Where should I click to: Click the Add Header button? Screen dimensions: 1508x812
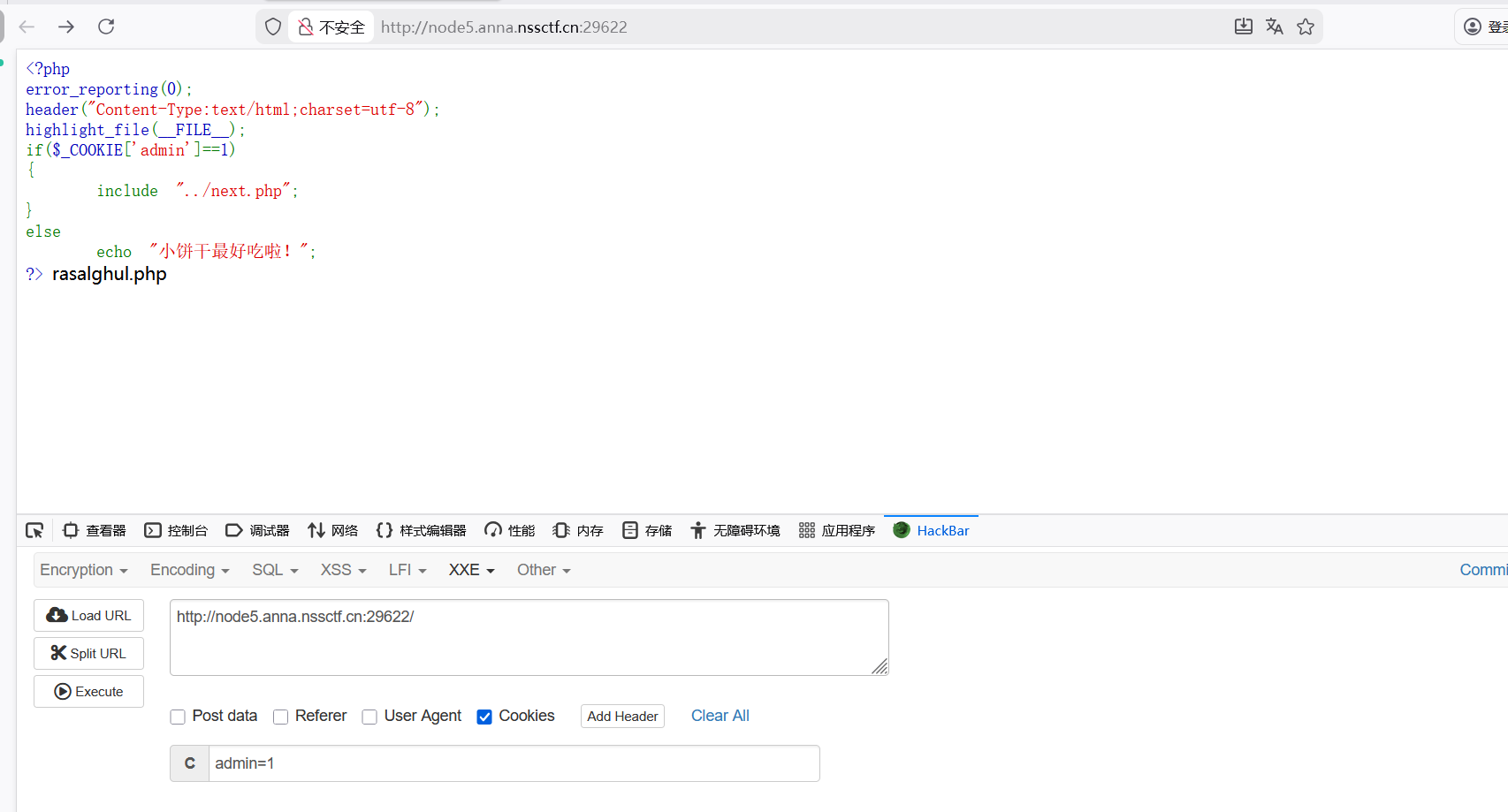click(x=622, y=717)
